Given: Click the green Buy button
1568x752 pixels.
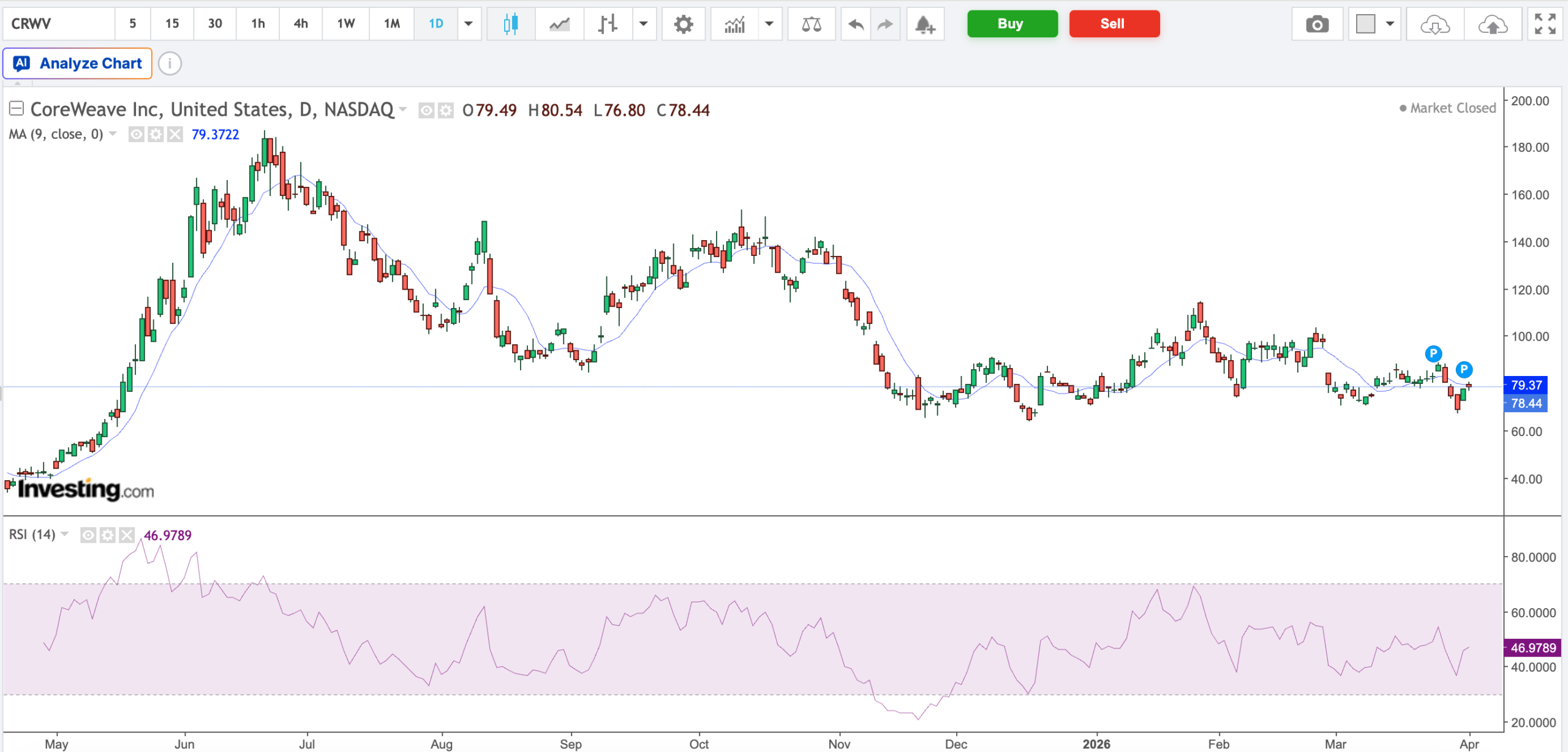Looking at the screenshot, I should 1012,24.
